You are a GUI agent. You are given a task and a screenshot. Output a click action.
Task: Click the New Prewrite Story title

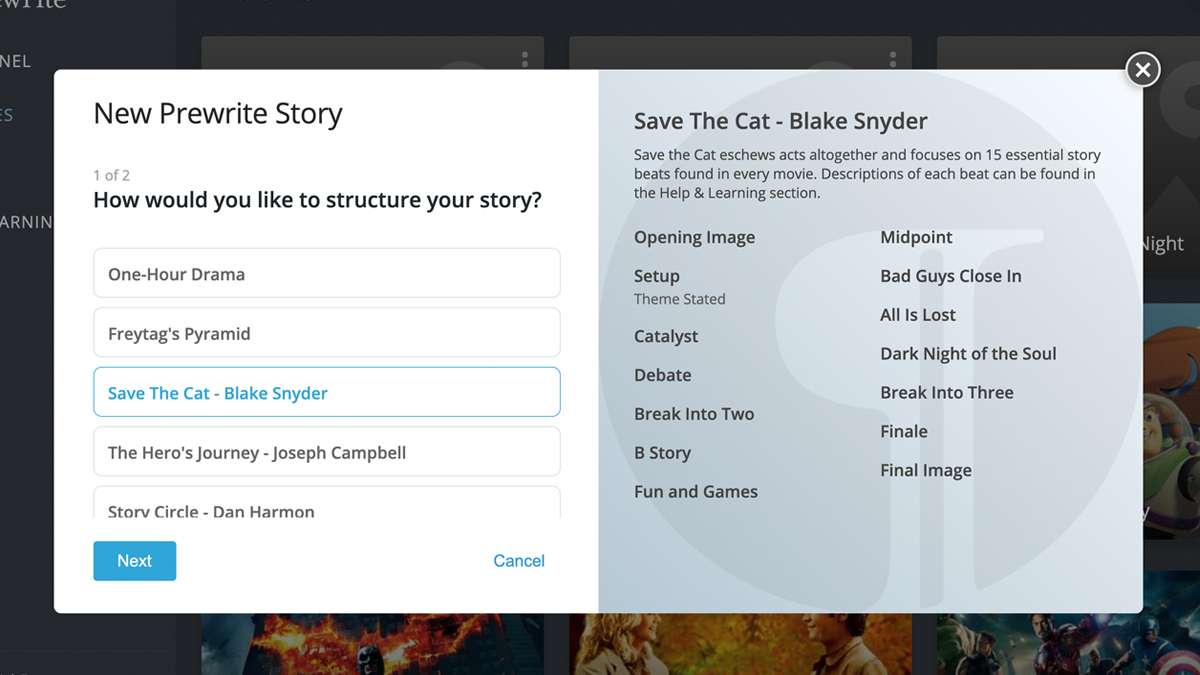point(218,114)
